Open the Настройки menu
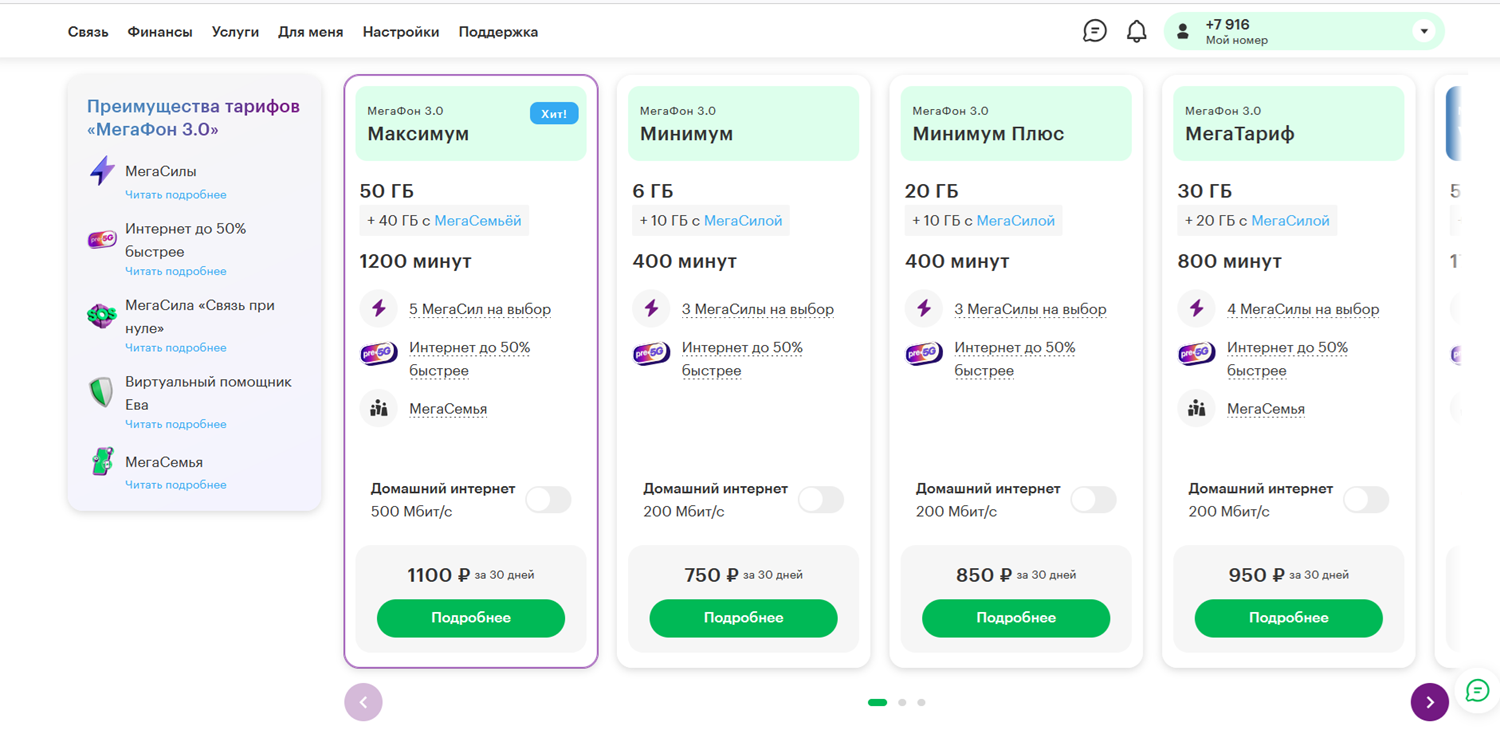The width and height of the screenshot is (1500, 730). point(401,32)
